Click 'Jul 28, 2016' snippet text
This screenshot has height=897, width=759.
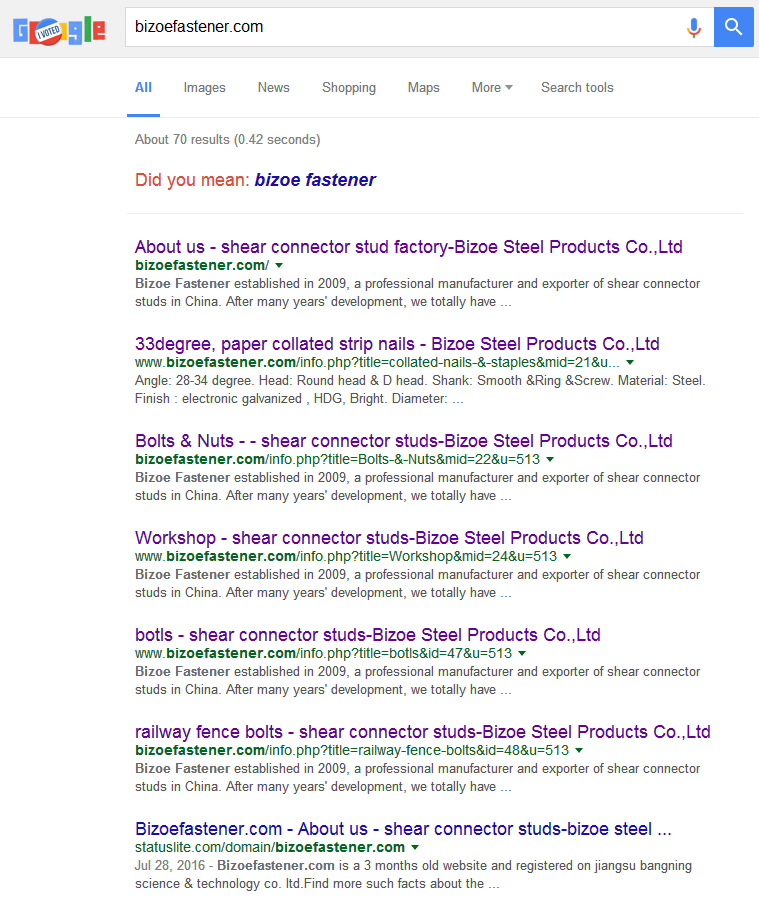coord(170,866)
